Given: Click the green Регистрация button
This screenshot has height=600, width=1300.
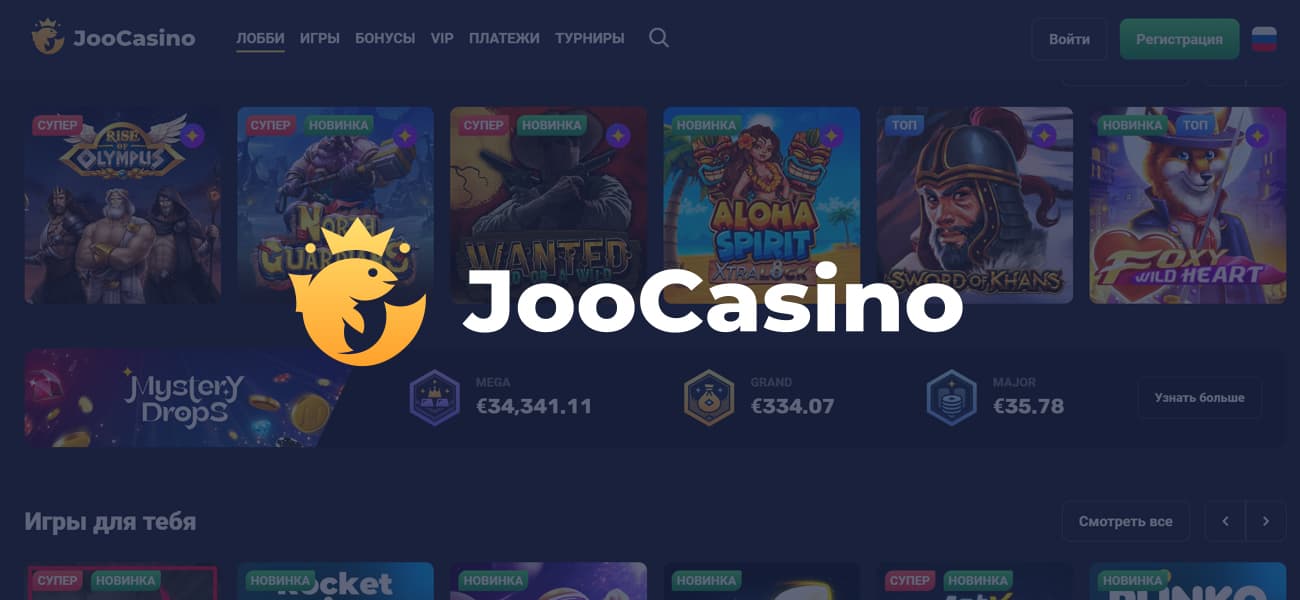Looking at the screenshot, I should (x=1180, y=39).
